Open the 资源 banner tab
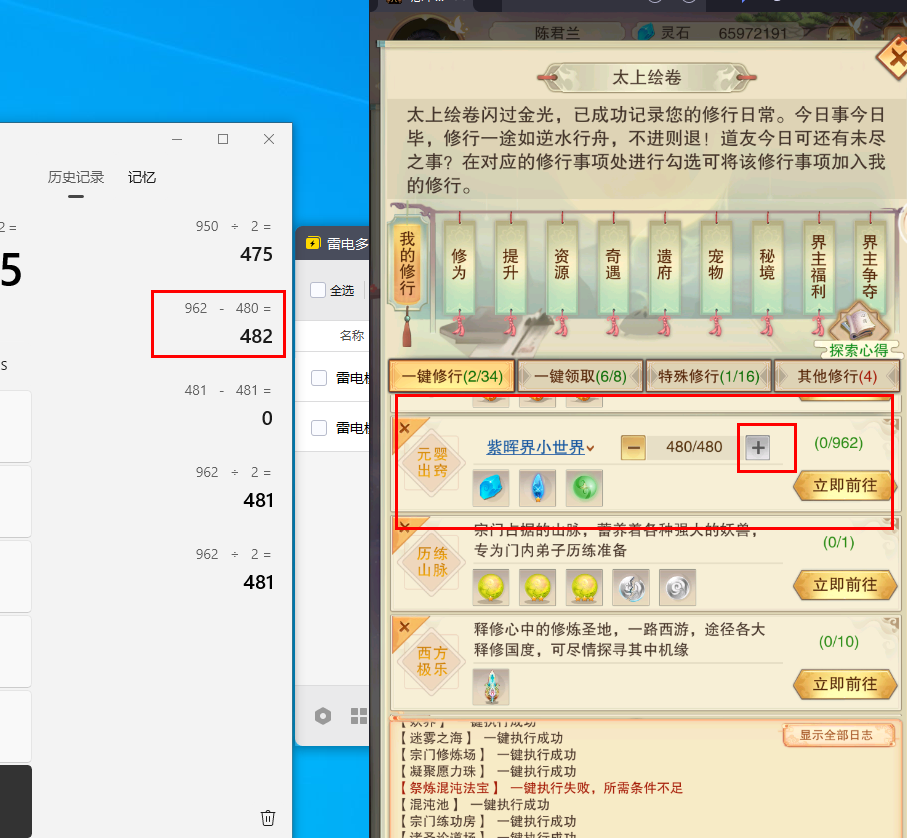 pos(562,267)
